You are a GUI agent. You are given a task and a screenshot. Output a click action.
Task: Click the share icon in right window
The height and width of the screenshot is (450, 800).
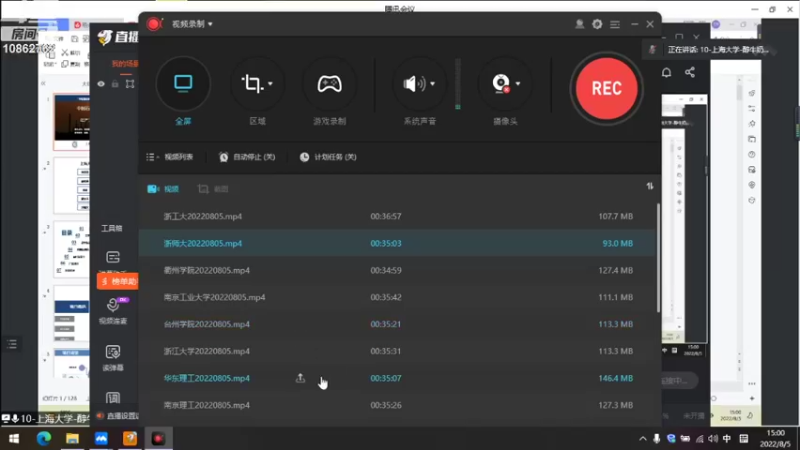690,72
